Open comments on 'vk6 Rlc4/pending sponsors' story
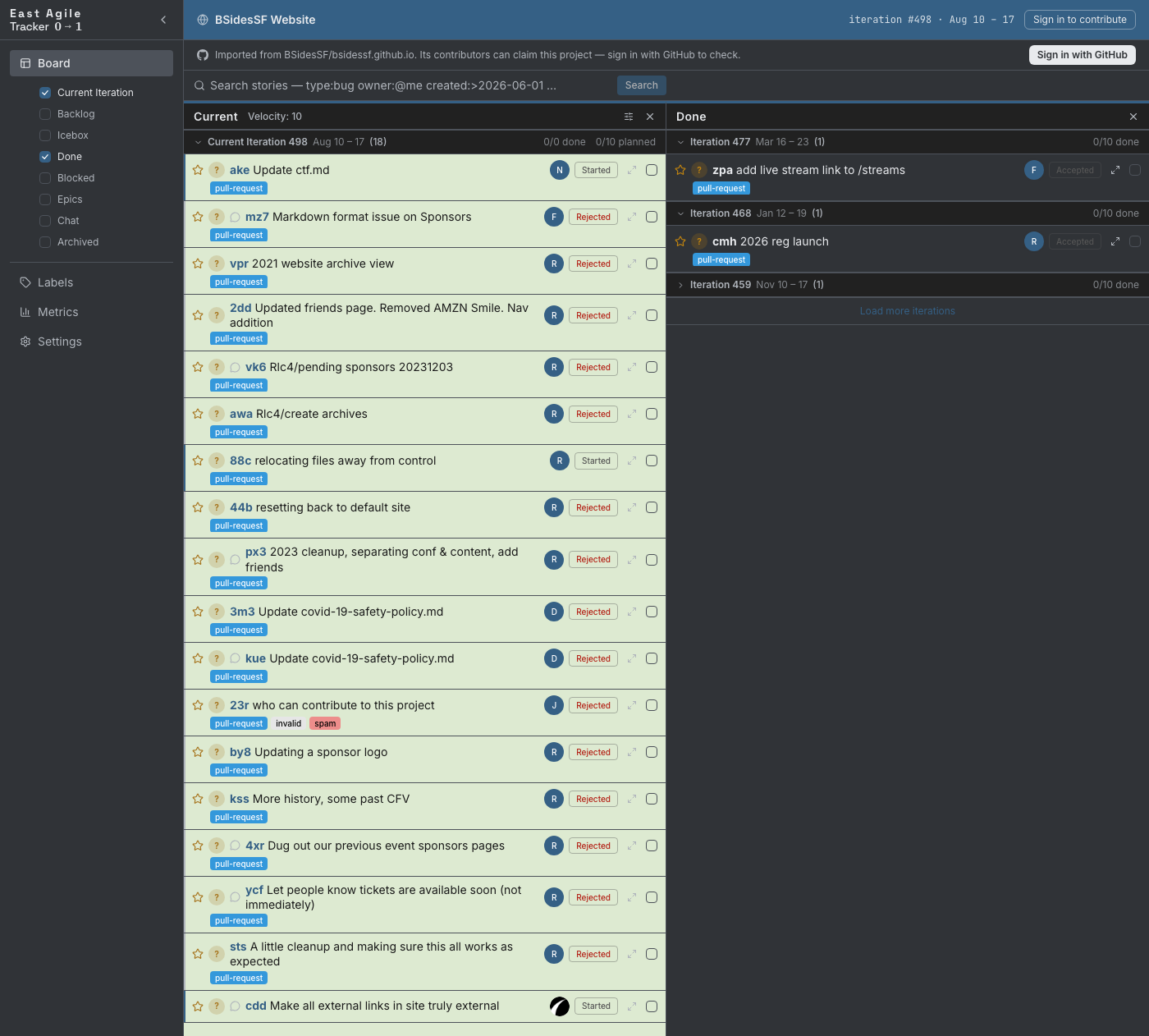 [235, 368]
